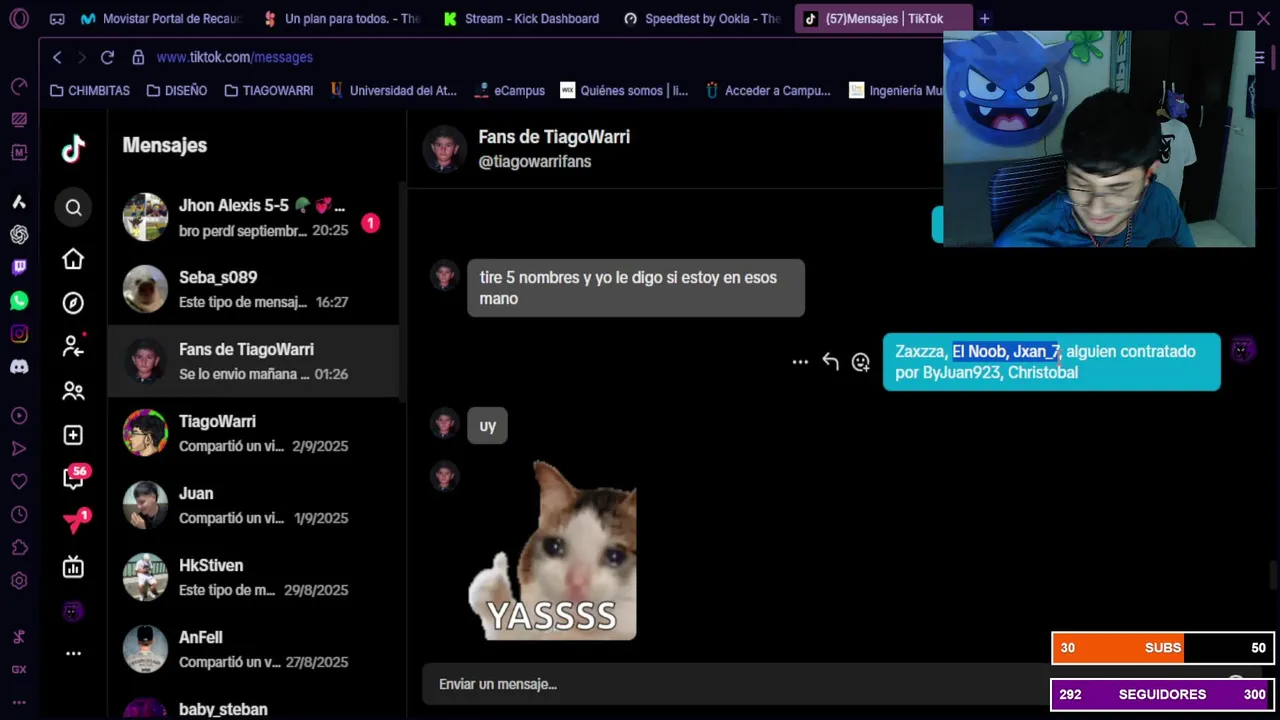1280x720 pixels.
Task: Go to TikTok Home feed
Action: pyautogui.click(x=73, y=259)
